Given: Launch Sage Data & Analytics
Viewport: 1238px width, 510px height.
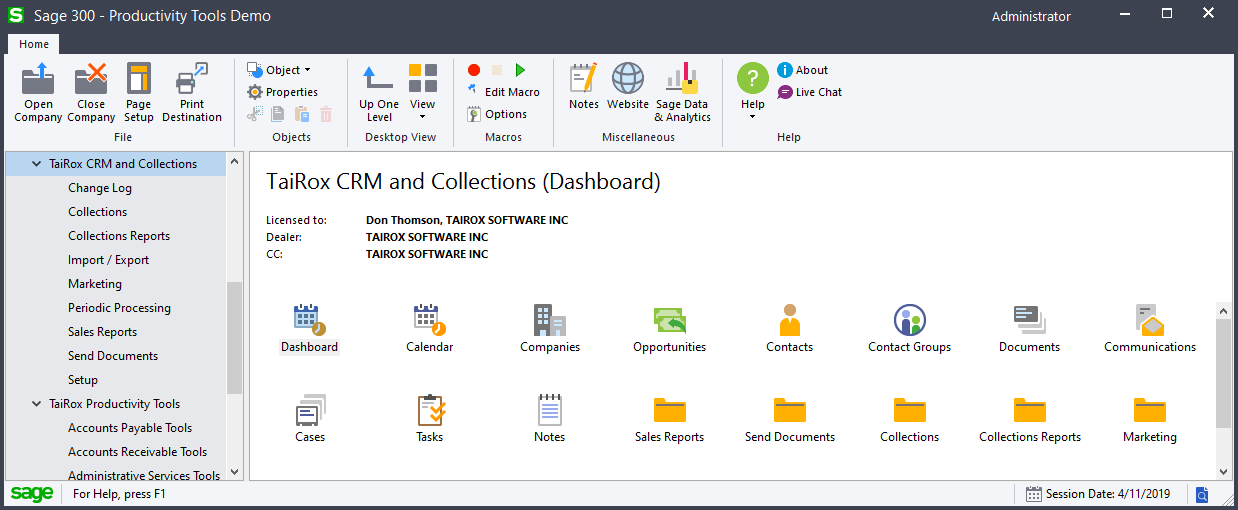Looking at the screenshot, I should 682,92.
